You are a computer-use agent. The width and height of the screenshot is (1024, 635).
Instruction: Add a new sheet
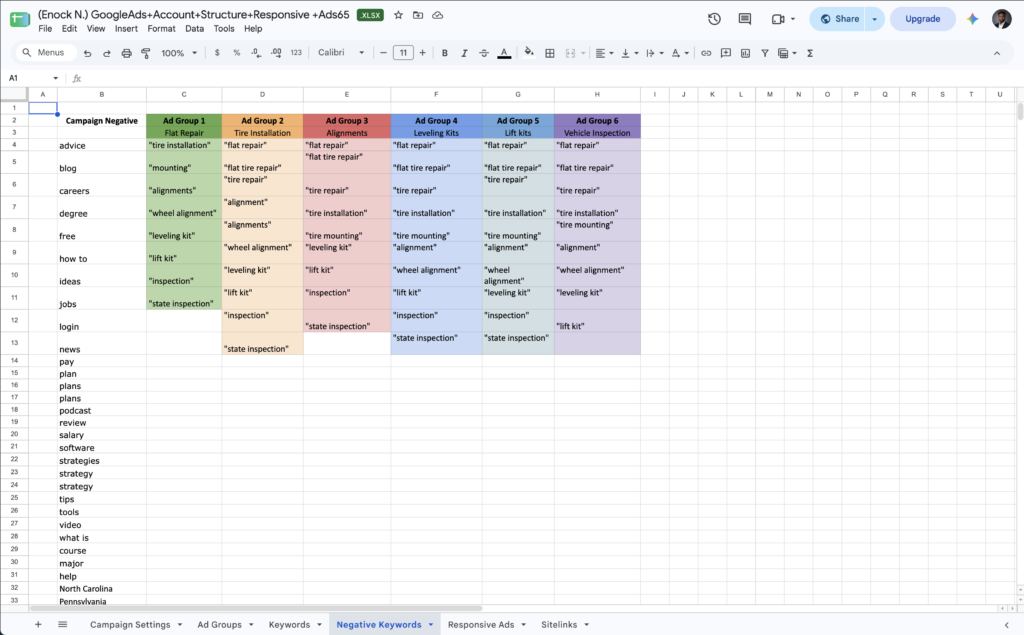pyautogui.click(x=38, y=625)
